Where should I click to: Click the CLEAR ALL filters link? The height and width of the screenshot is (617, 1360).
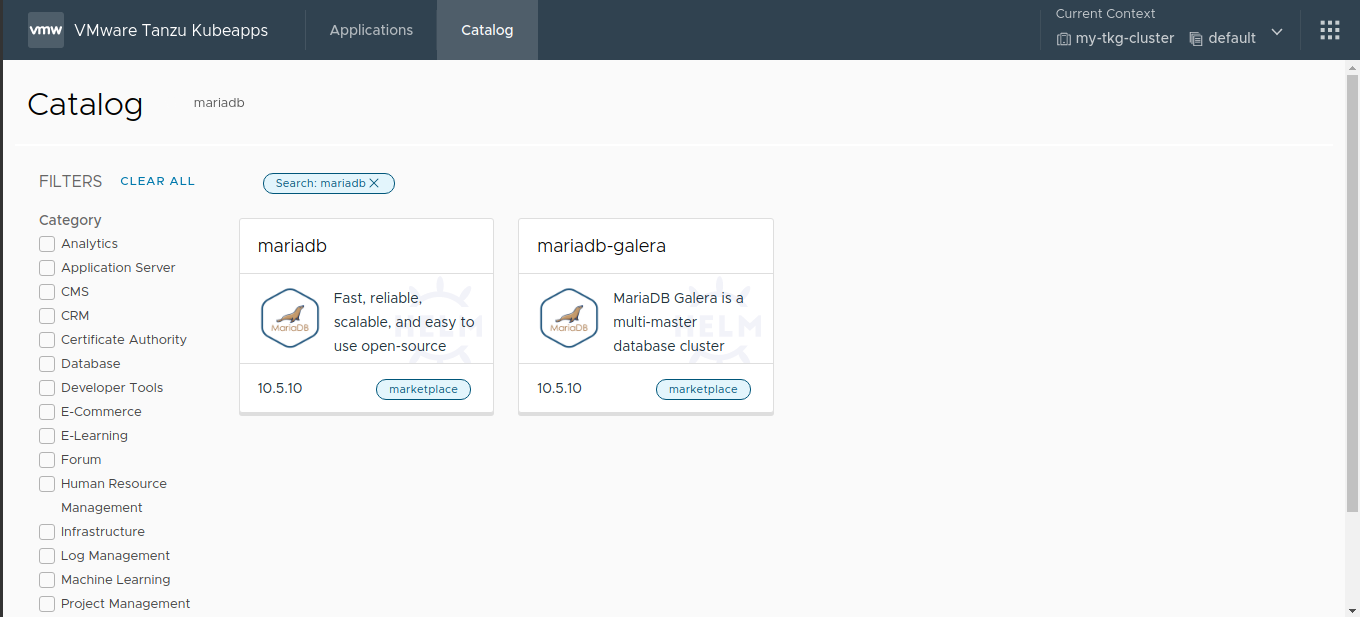(157, 181)
